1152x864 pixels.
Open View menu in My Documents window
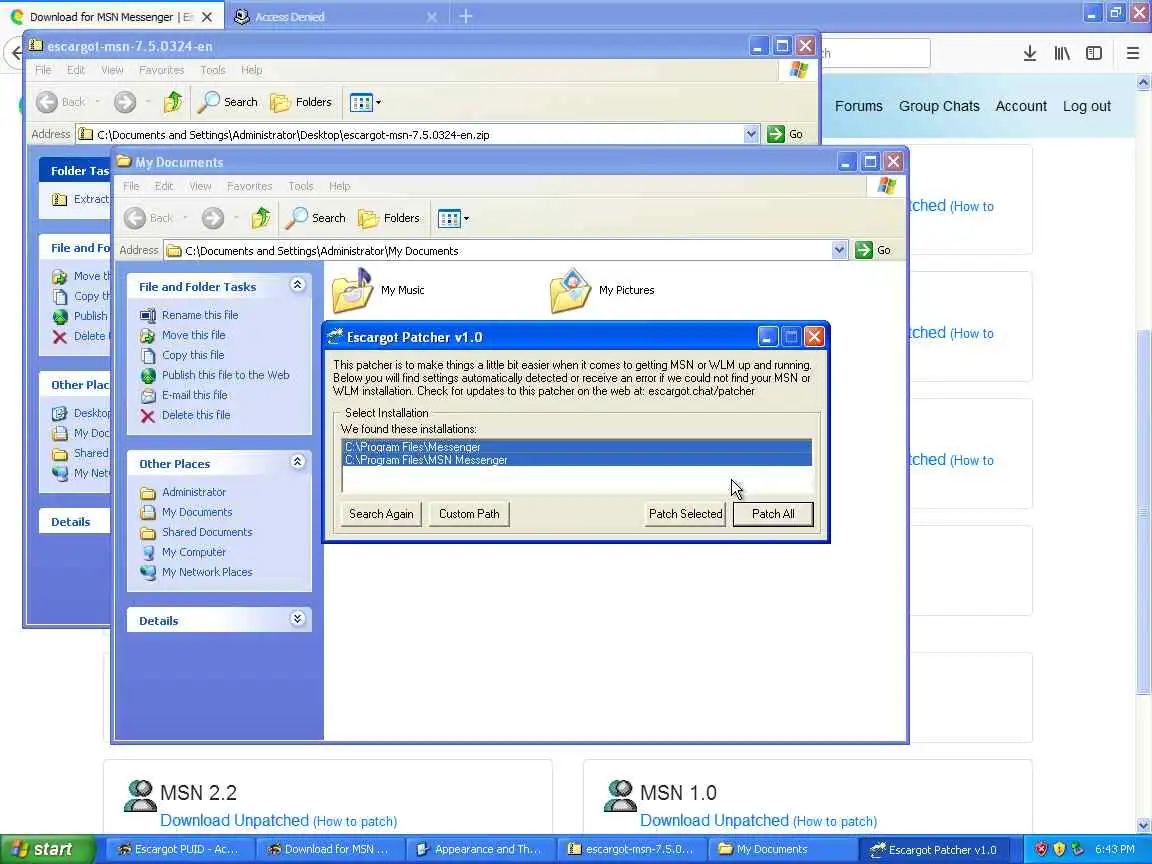pos(200,186)
